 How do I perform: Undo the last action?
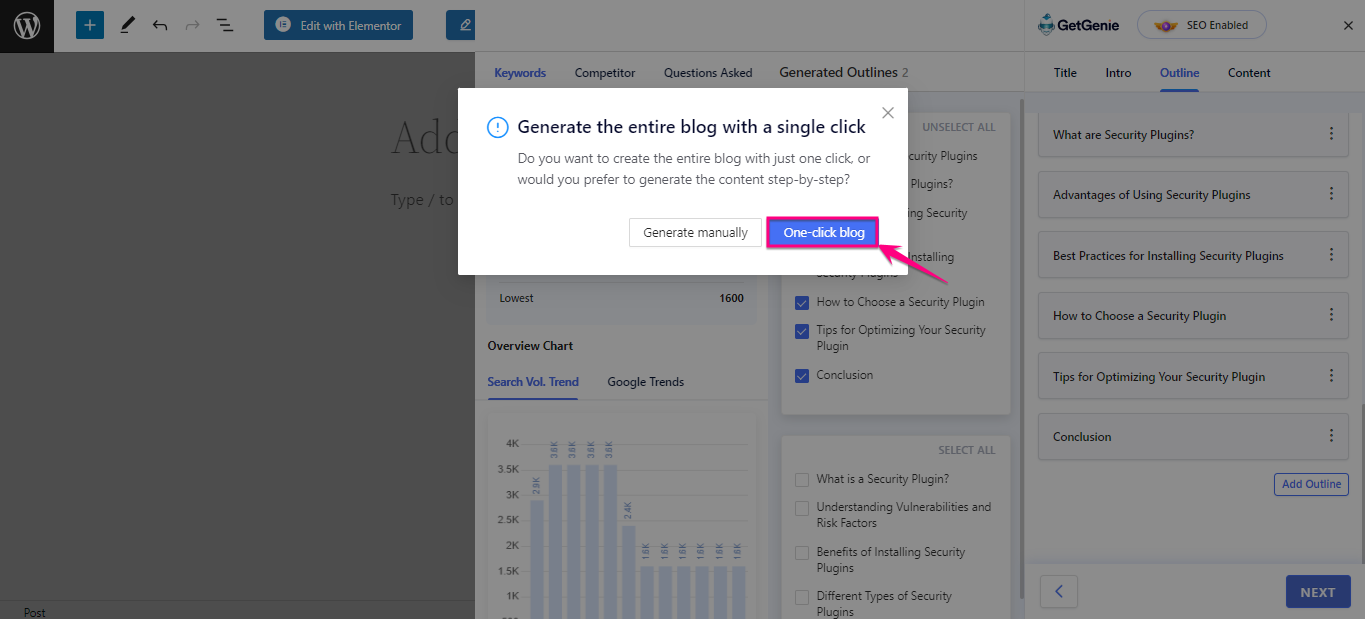160,25
